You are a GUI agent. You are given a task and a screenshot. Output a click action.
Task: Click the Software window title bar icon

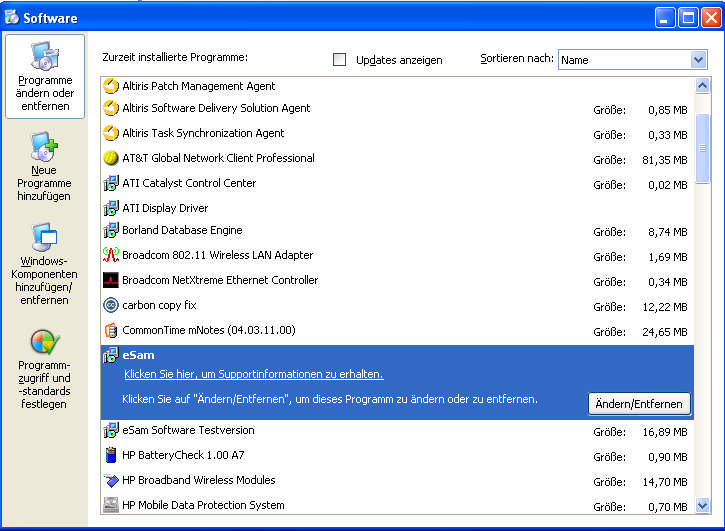[12, 17]
